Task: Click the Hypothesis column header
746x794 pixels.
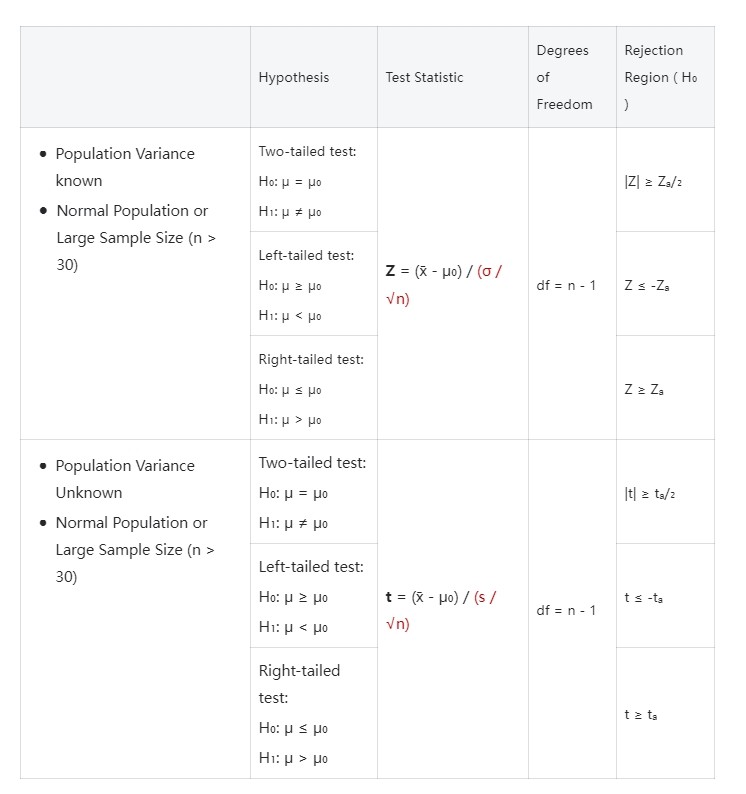Action: 294,77
